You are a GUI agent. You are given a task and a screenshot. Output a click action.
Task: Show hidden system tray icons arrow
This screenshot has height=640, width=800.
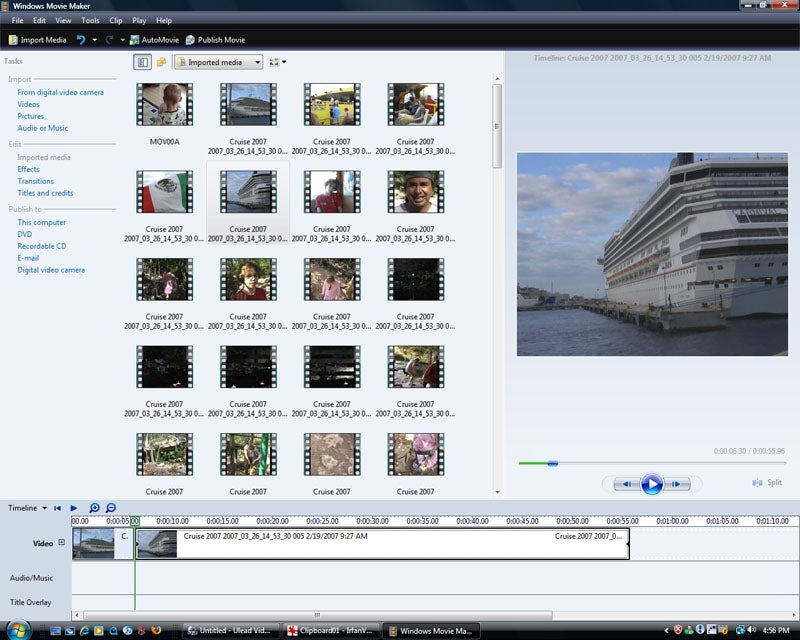click(x=666, y=631)
